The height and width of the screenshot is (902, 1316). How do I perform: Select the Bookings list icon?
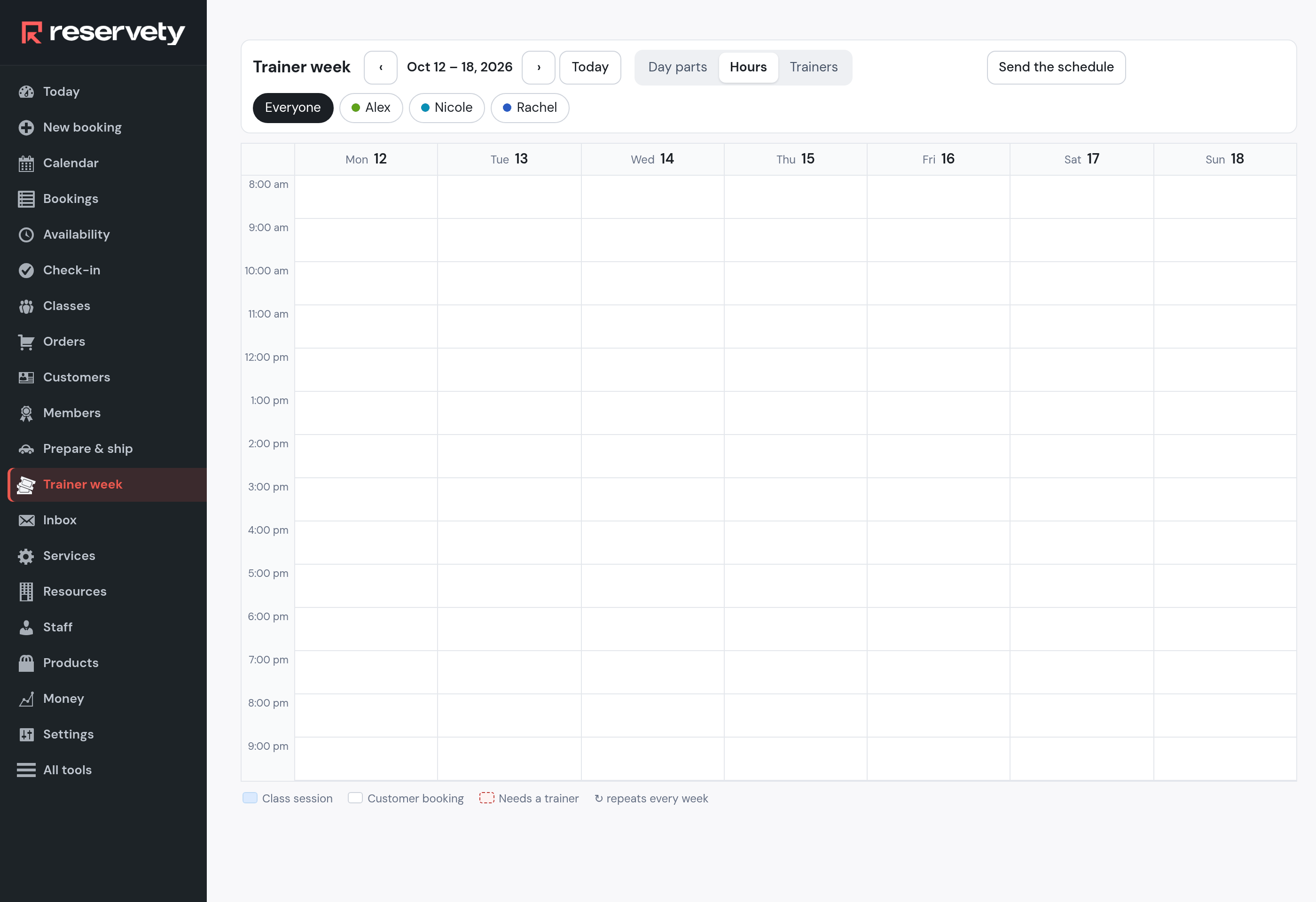[x=26, y=199]
